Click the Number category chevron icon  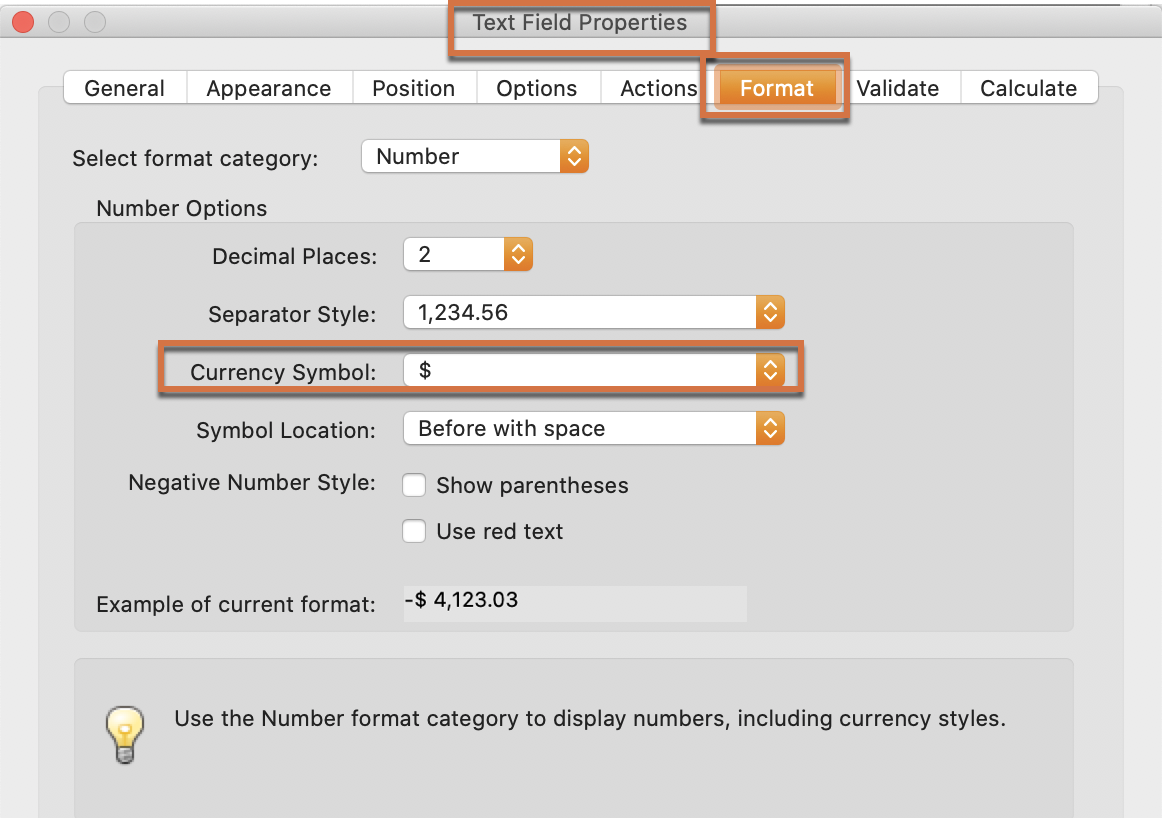(575, 156)
